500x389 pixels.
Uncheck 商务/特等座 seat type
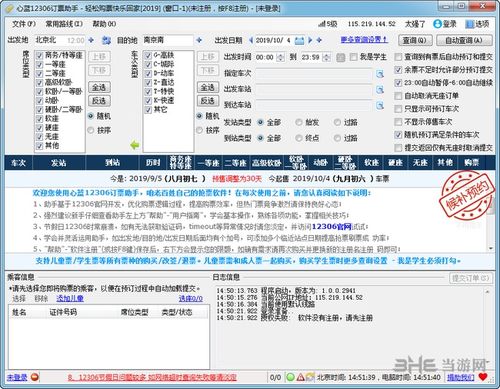pos(39,55)
